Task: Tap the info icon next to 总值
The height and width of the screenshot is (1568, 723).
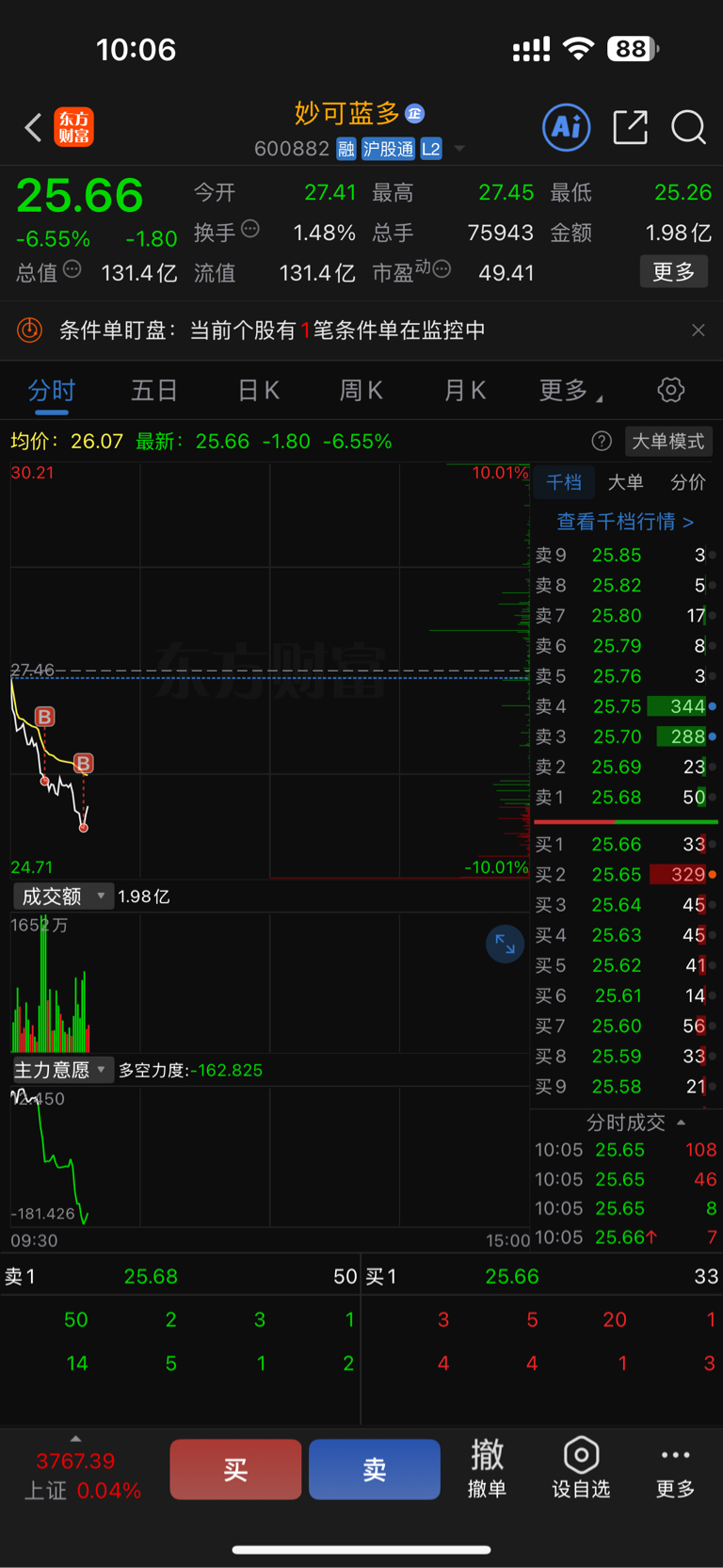Action: click(72, 270)
